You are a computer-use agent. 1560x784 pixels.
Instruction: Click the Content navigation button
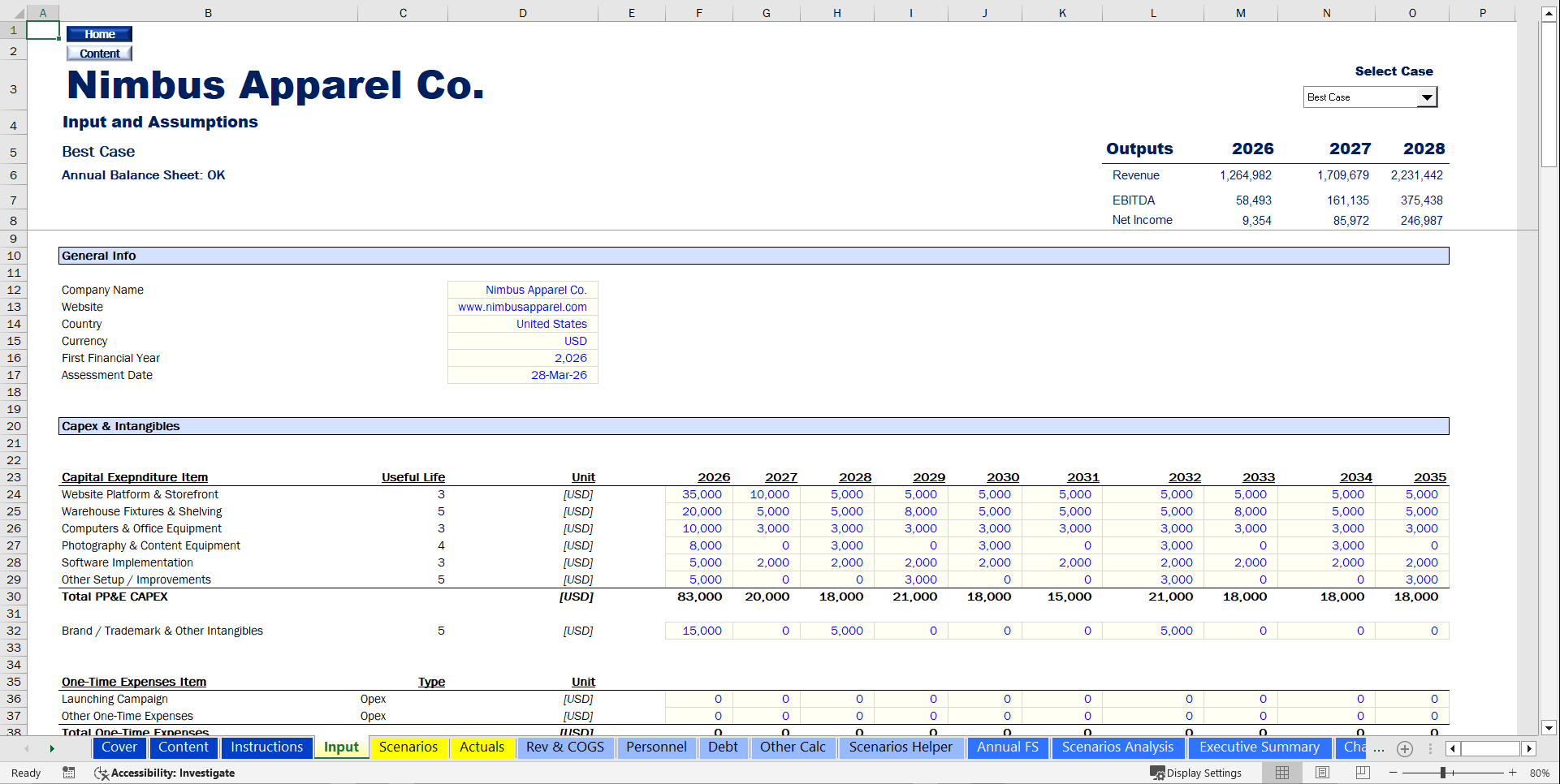[98, 53]
